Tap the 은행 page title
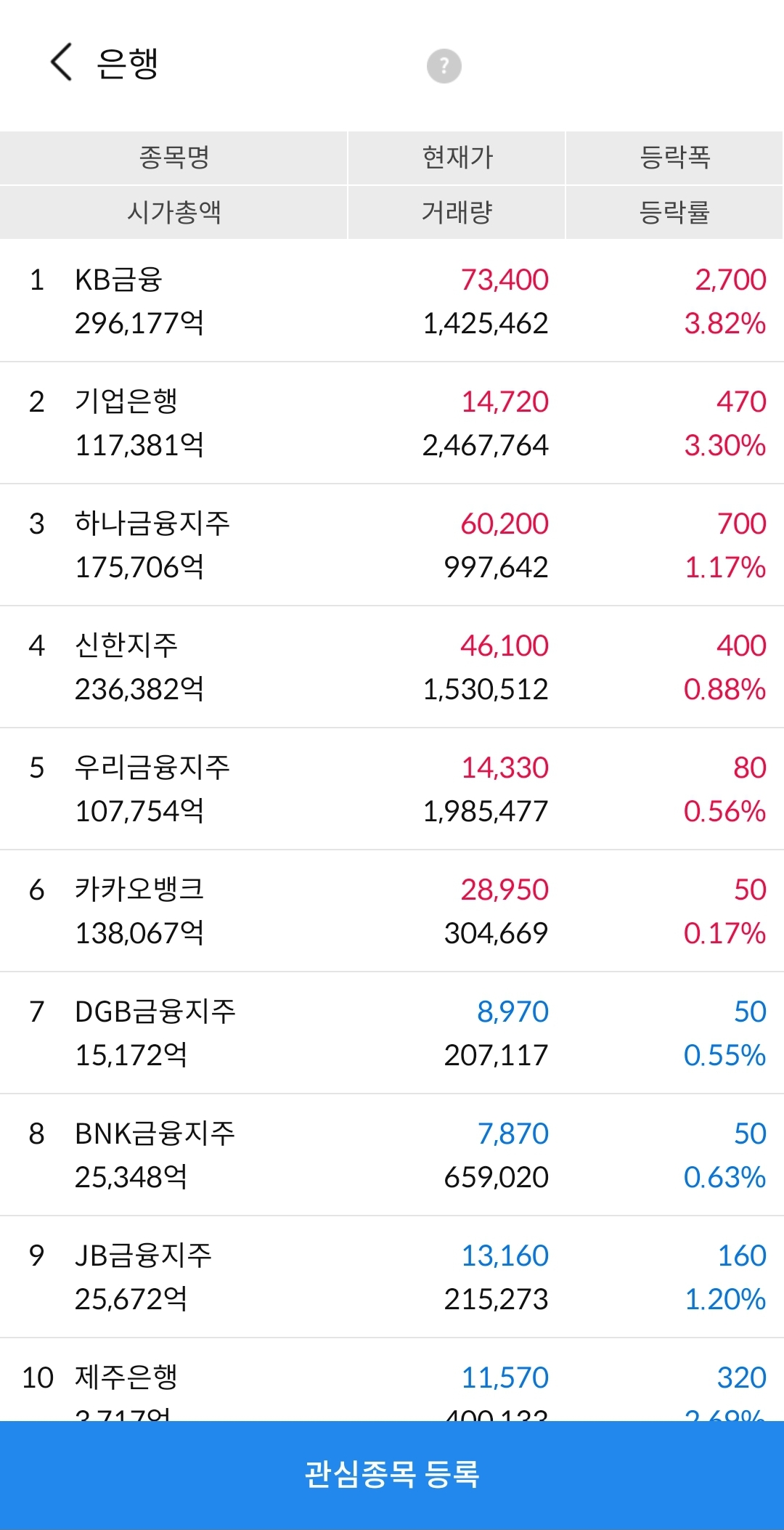The width and height of the screenshot is (784, 1530). (x=128, y=63)
